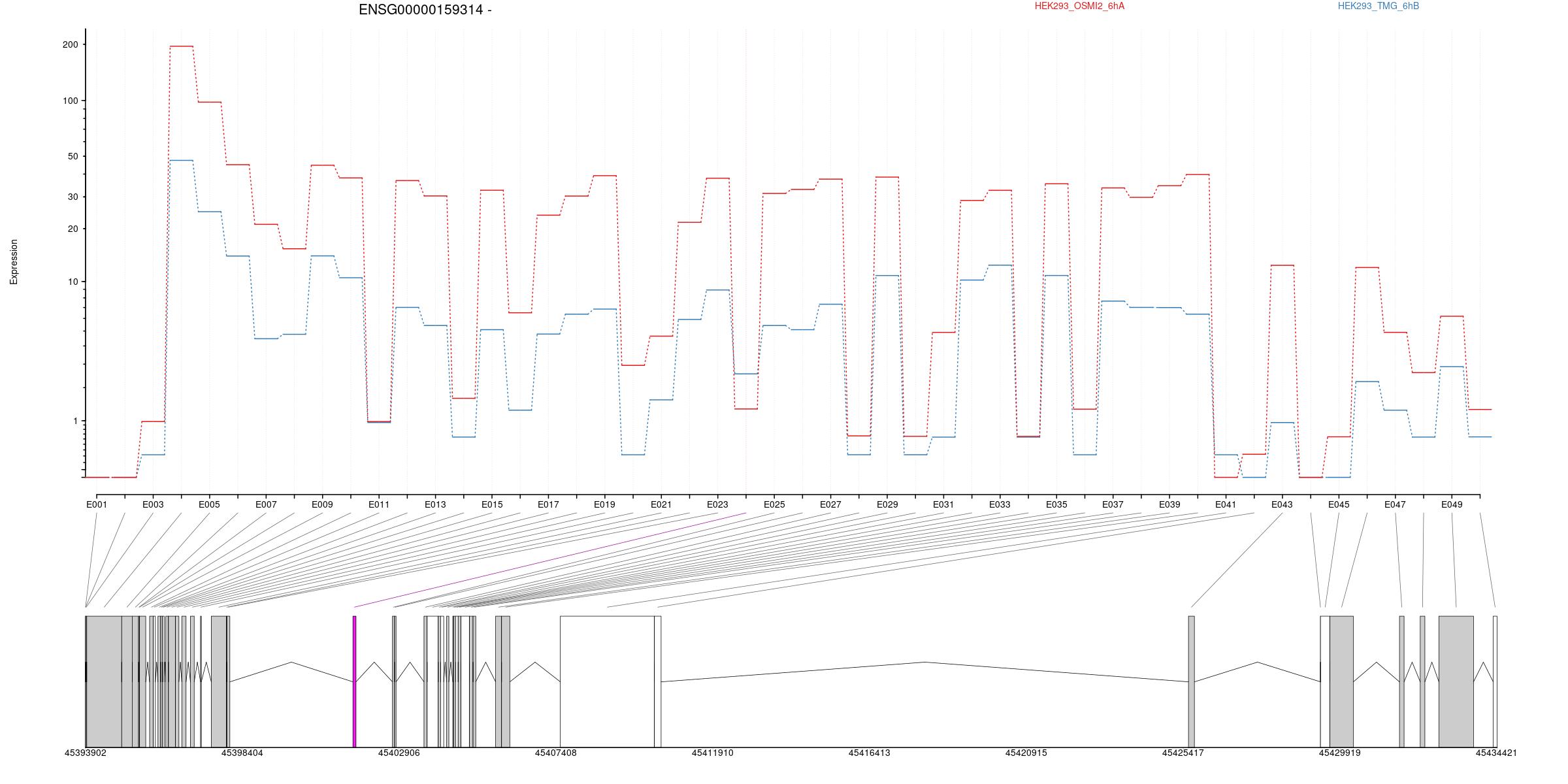Click the y-axis value 10
Image resolution: width=1568 pixels, height=784 pixels.
click(x=73, y=282)
